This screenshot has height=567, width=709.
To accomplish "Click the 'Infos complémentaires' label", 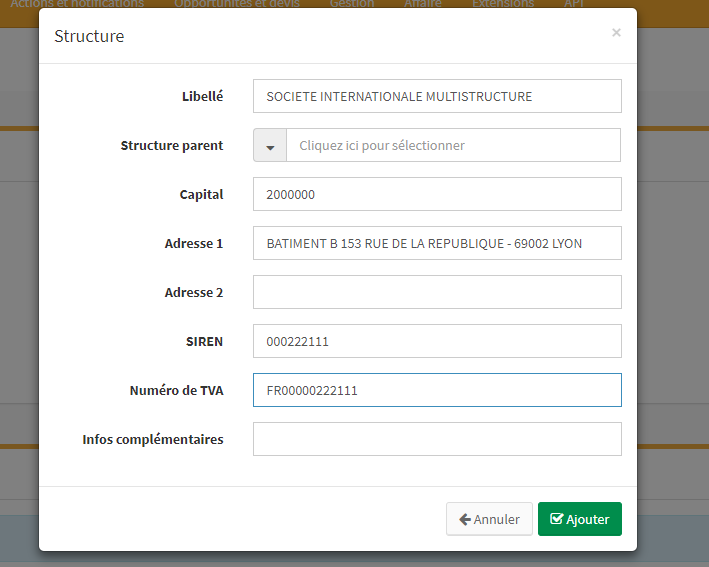I will tap(153, 439).
